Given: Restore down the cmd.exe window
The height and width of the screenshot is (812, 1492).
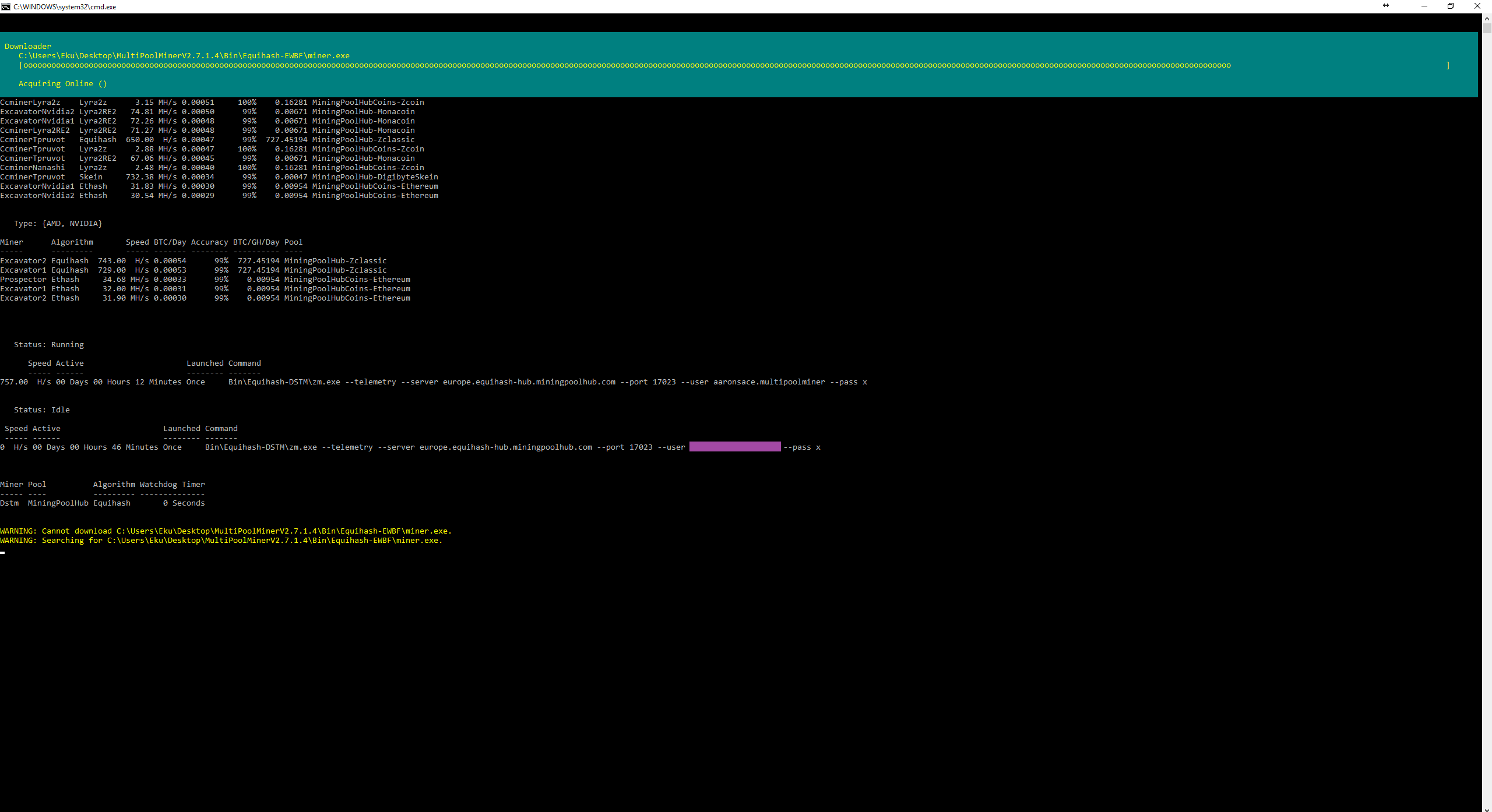Looking at the screenshot, I should [x=1450, y=6].
